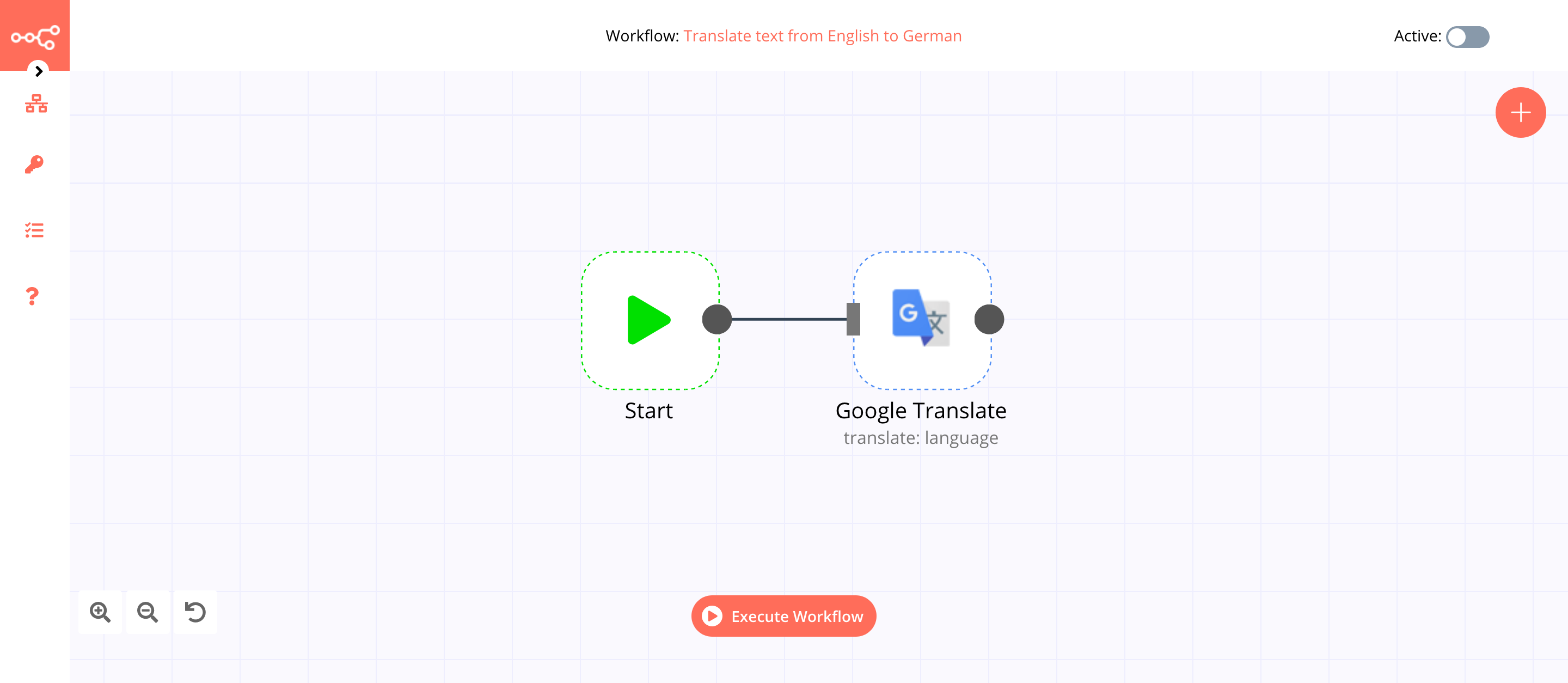
Task: Click the Start node output connector dot
Action: pos(716,319)
